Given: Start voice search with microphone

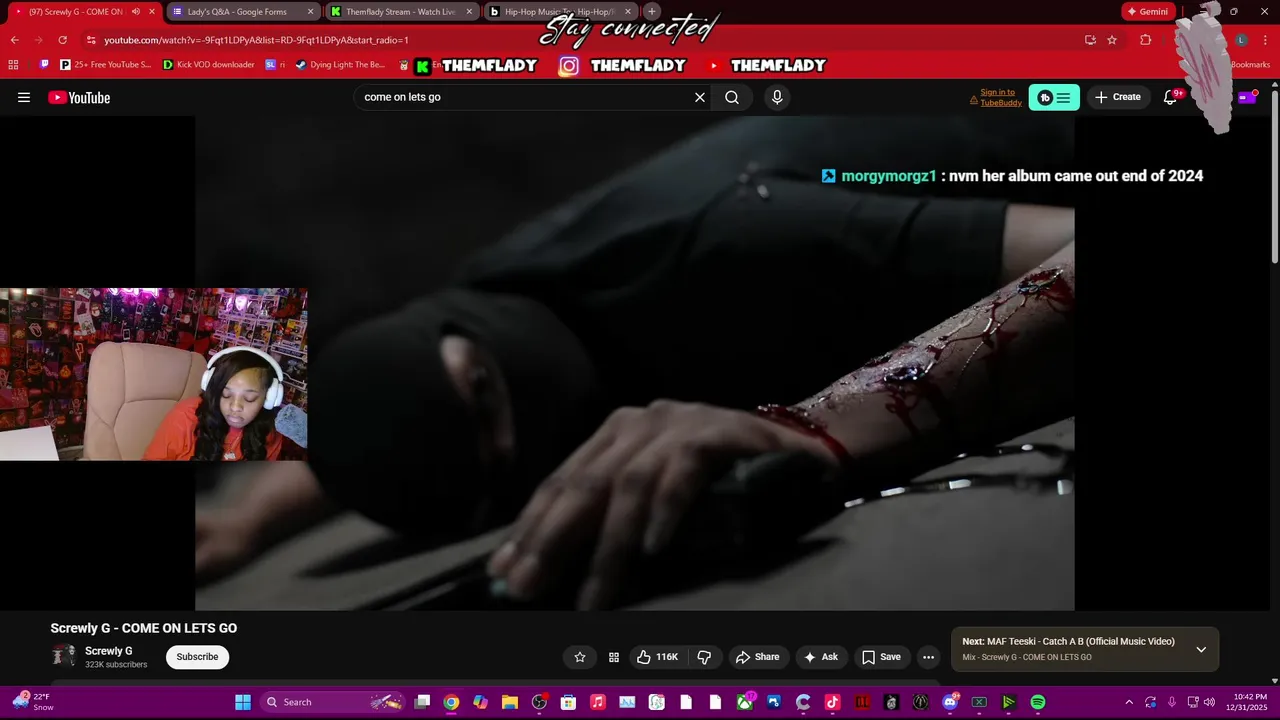Looking at the screenshot, I should (777, 97).
